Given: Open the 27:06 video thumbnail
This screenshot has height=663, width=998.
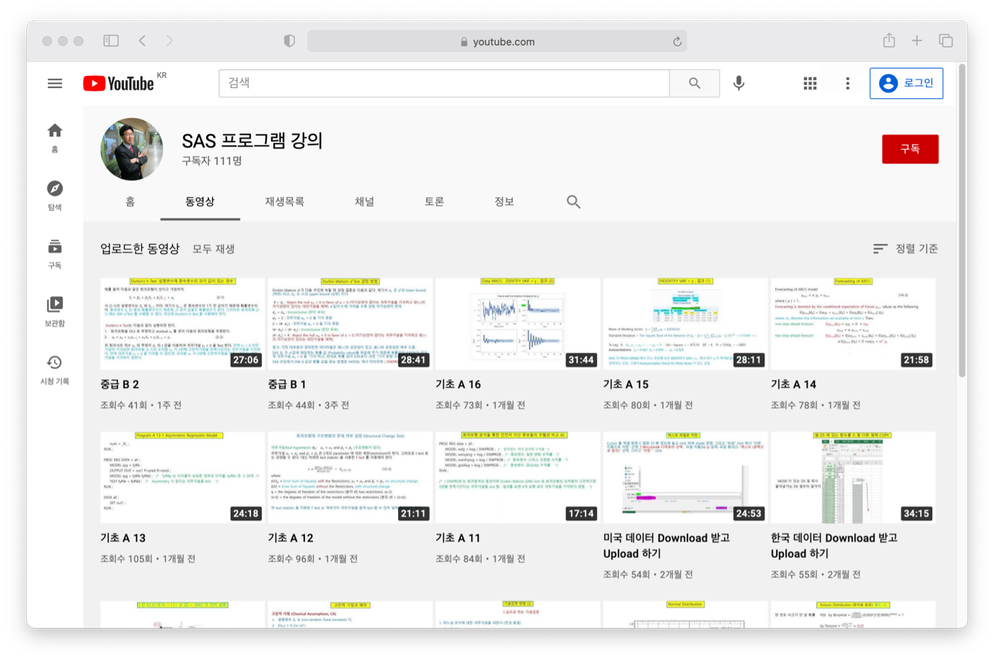Looking at the screenshot, I should [x=182, y=324].
